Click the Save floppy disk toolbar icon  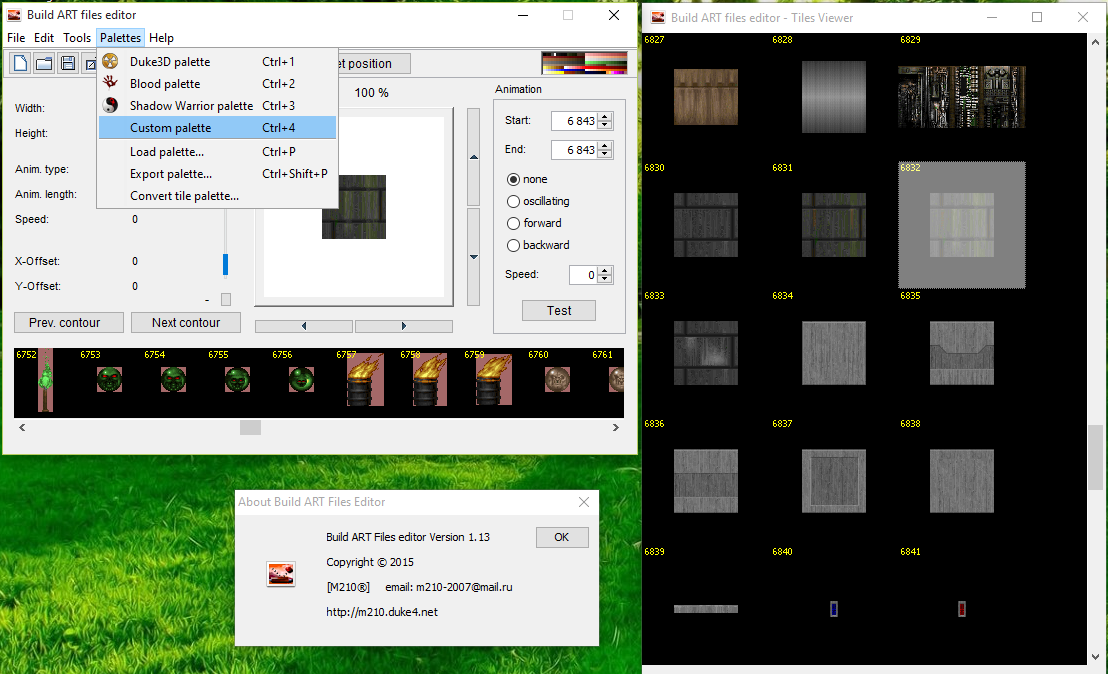pos(68,64)
